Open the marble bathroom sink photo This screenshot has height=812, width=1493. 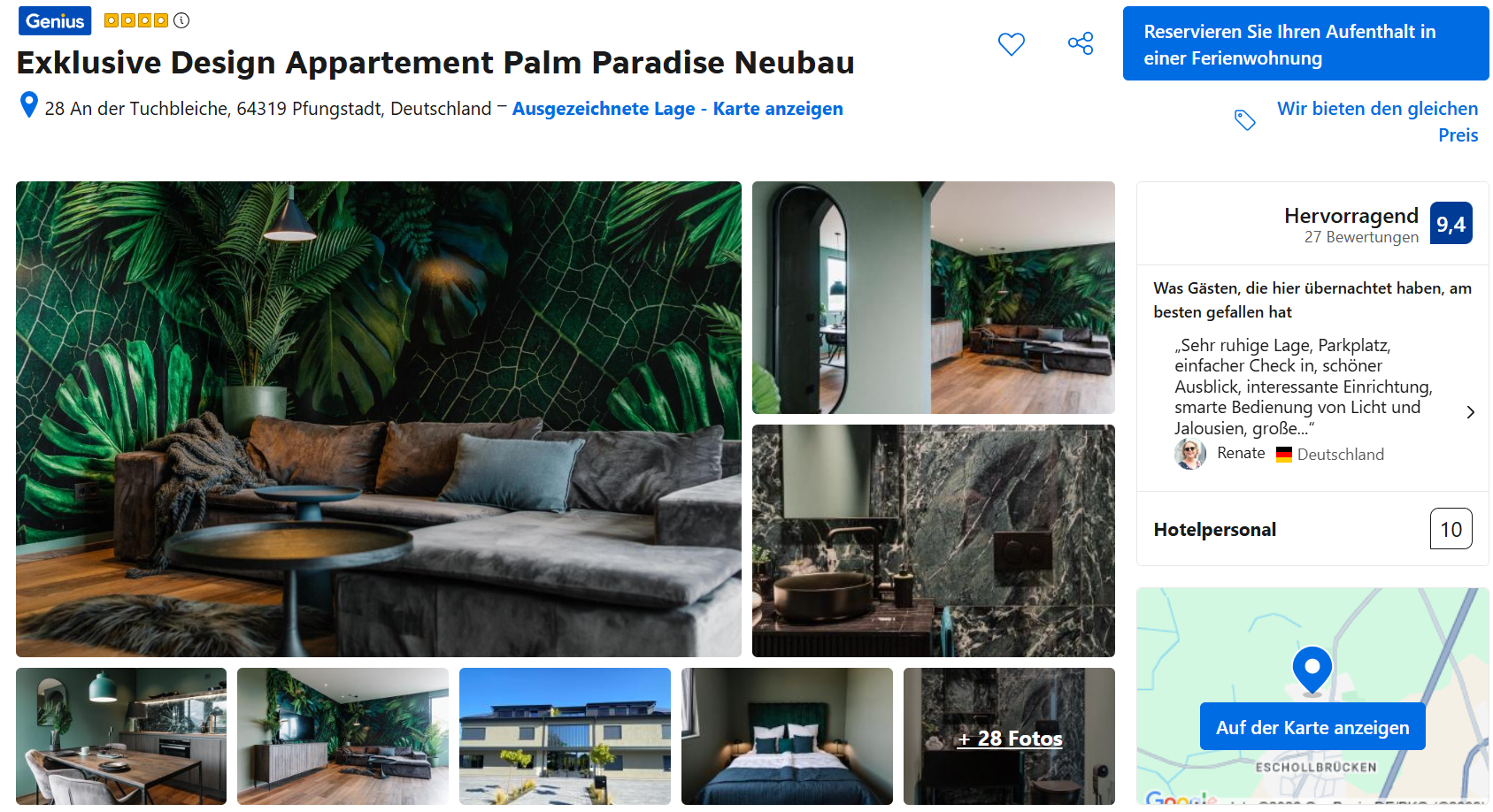tap(934, 541)
